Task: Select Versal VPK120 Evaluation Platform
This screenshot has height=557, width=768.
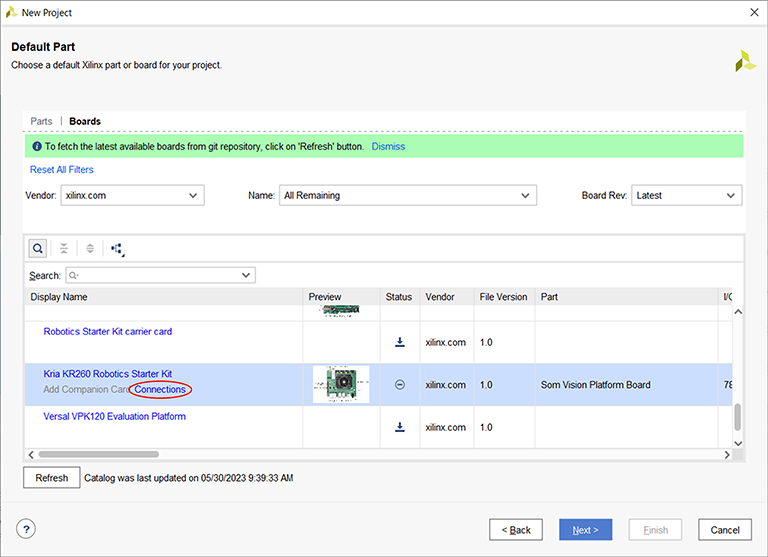Action: (115, 416)
